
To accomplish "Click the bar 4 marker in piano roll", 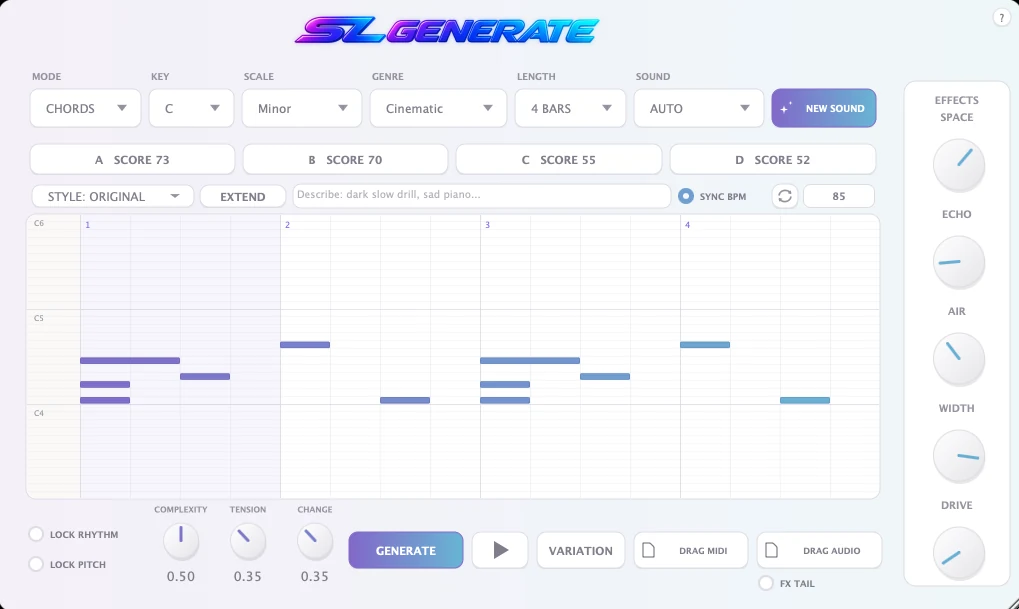I will pyautogui.click(x=687, y=225).
